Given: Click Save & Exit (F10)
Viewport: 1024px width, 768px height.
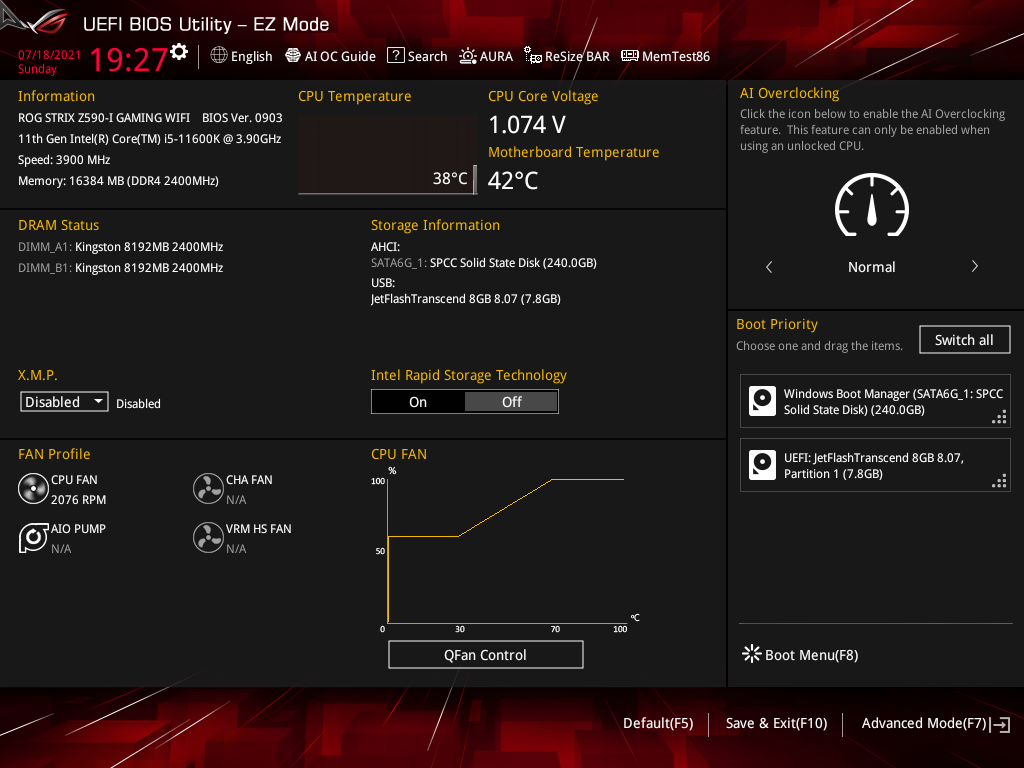Looking at the screenshot, I should coord(776,723).
